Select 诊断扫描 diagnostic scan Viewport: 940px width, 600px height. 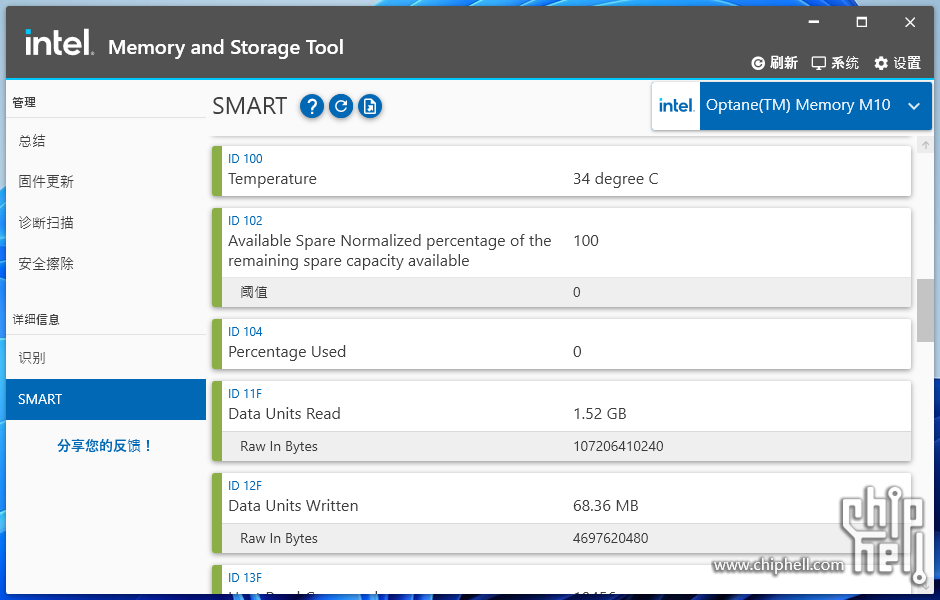[x=46, y=223]
